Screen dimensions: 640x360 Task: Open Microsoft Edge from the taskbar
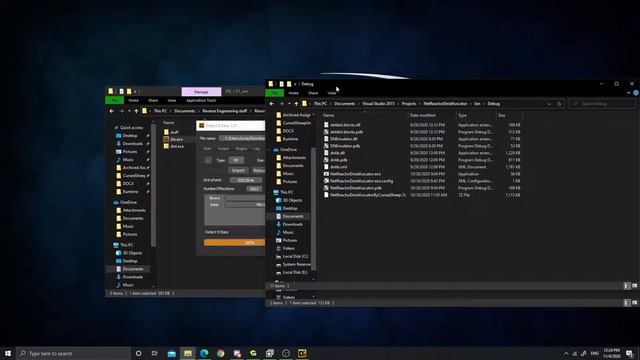pyautogui.click(x=204, y=353)
